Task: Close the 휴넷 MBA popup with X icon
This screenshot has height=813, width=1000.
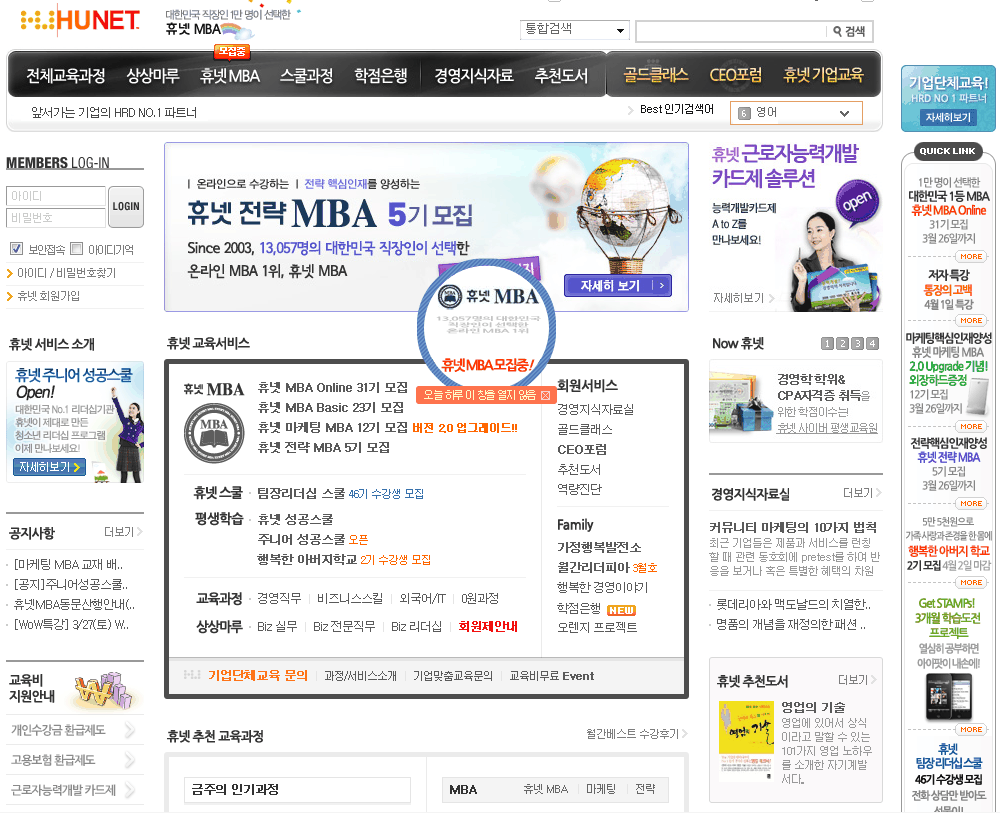Action: 545,395
